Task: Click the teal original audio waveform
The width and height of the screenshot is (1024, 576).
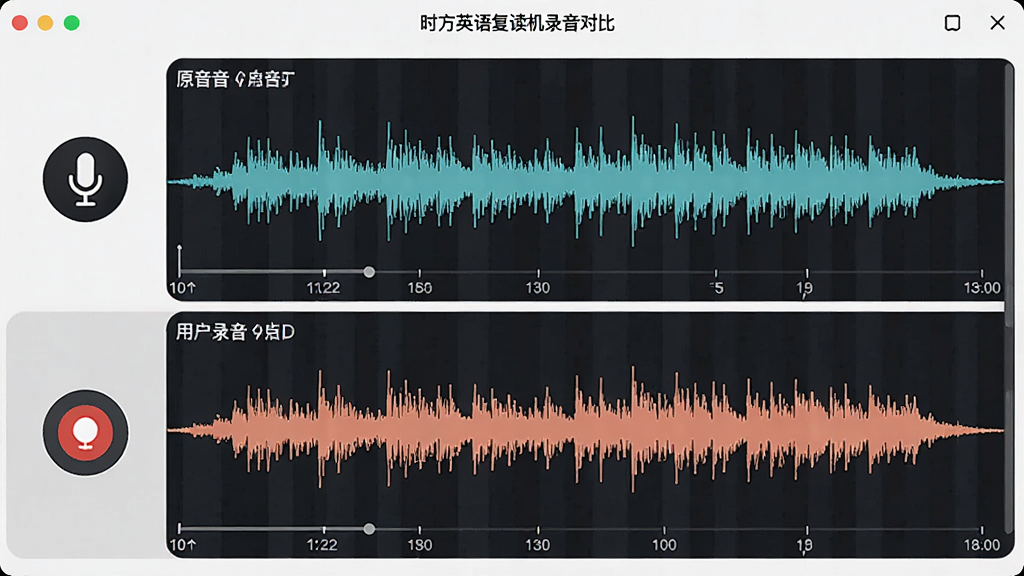Action: point(585,181)
